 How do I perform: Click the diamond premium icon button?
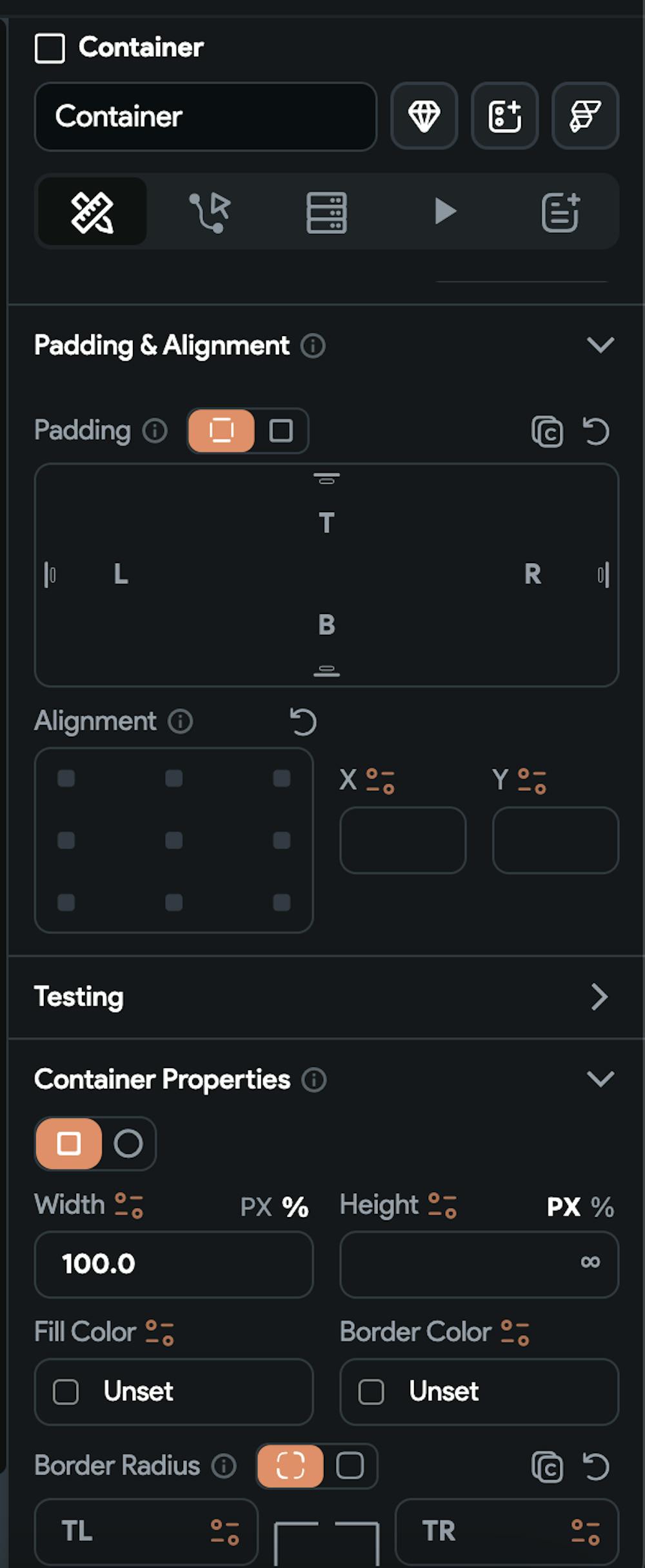[x=424, y=116]
